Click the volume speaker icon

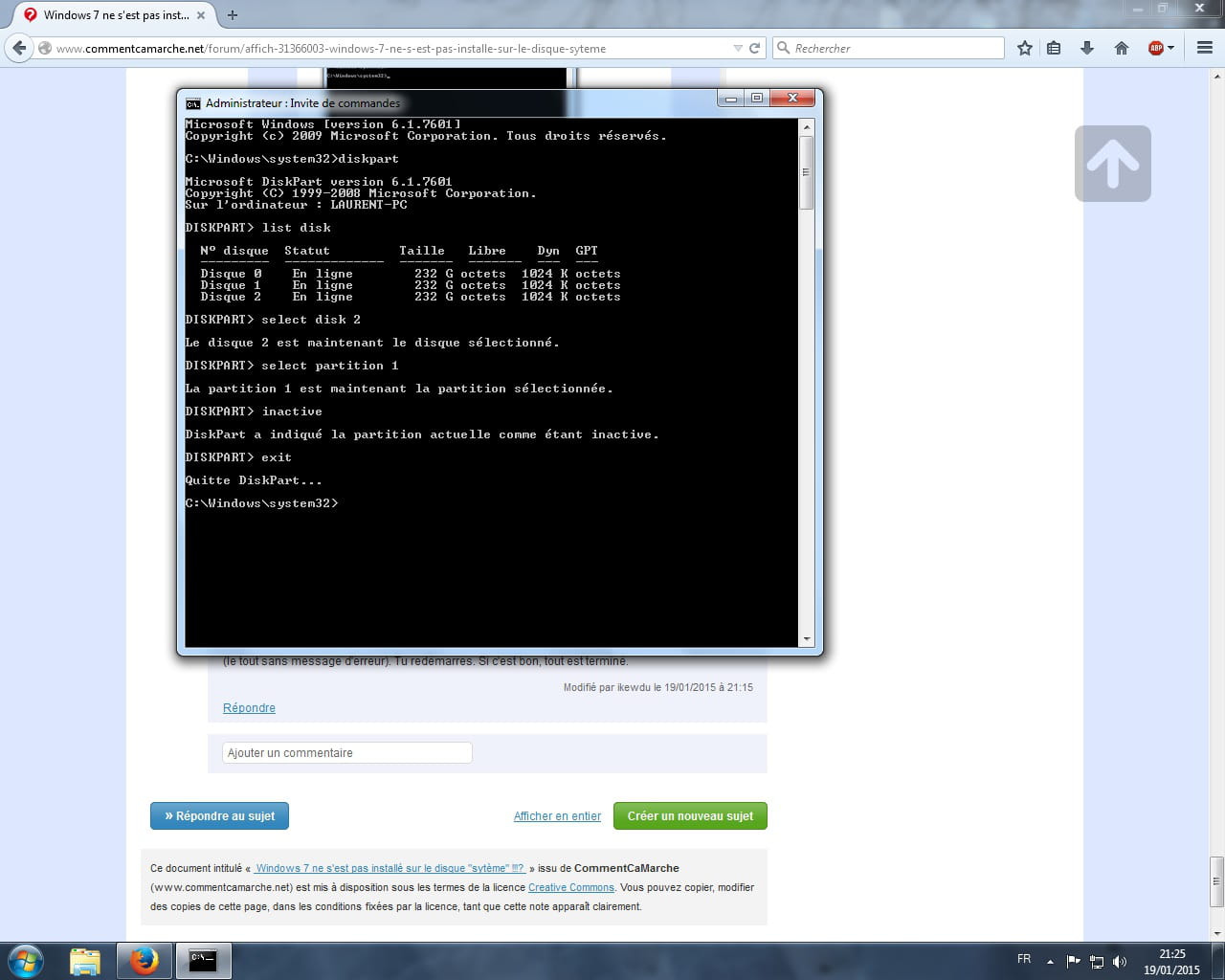(1120, 962)
